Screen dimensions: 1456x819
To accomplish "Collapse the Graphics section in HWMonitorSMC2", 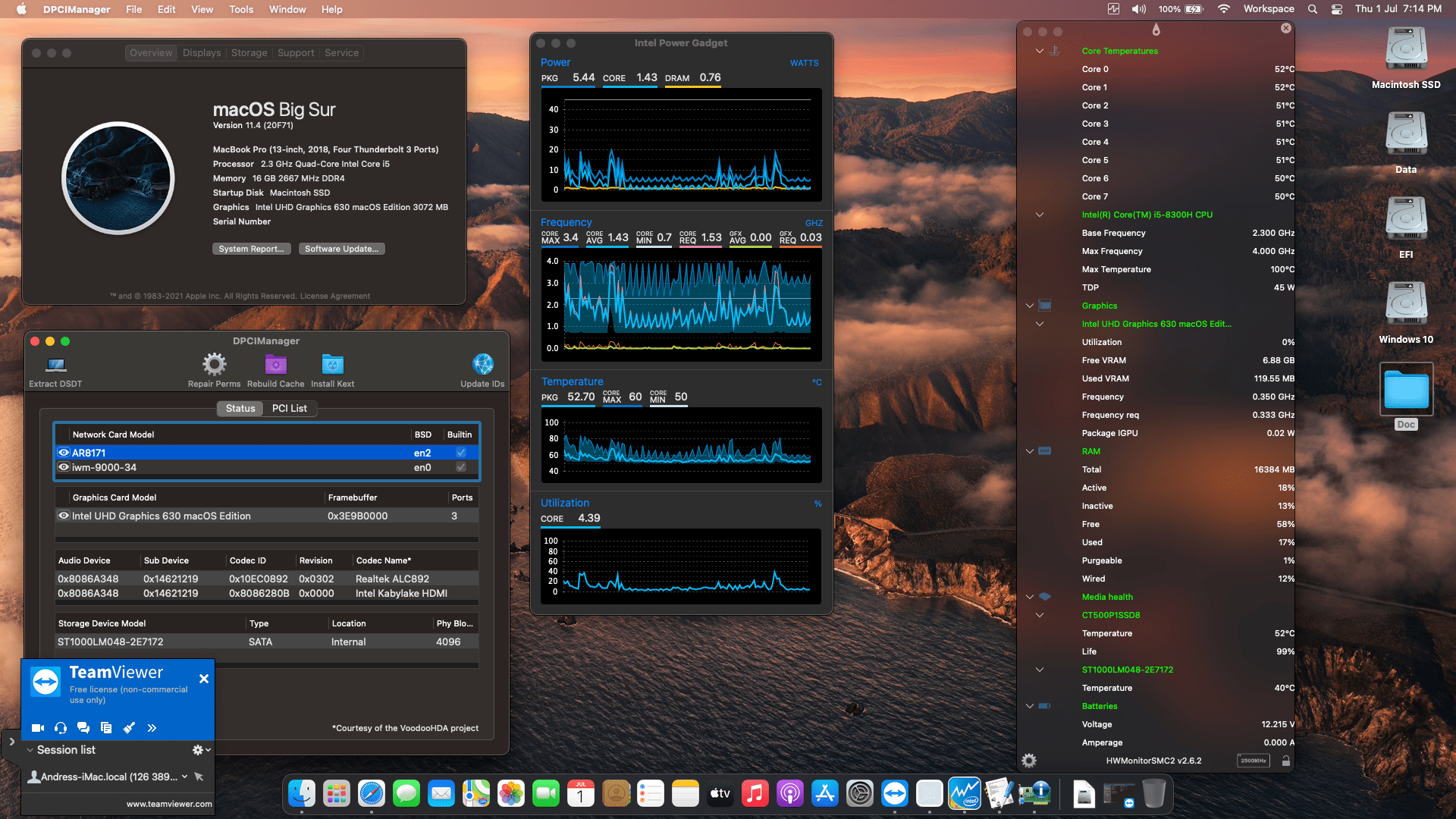I will (x=1030, y=306).
